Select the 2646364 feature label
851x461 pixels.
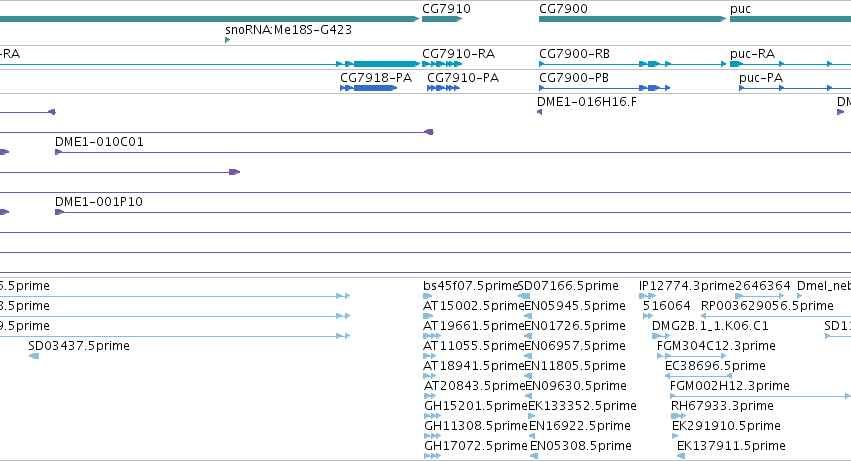click(x=763, y=286)
